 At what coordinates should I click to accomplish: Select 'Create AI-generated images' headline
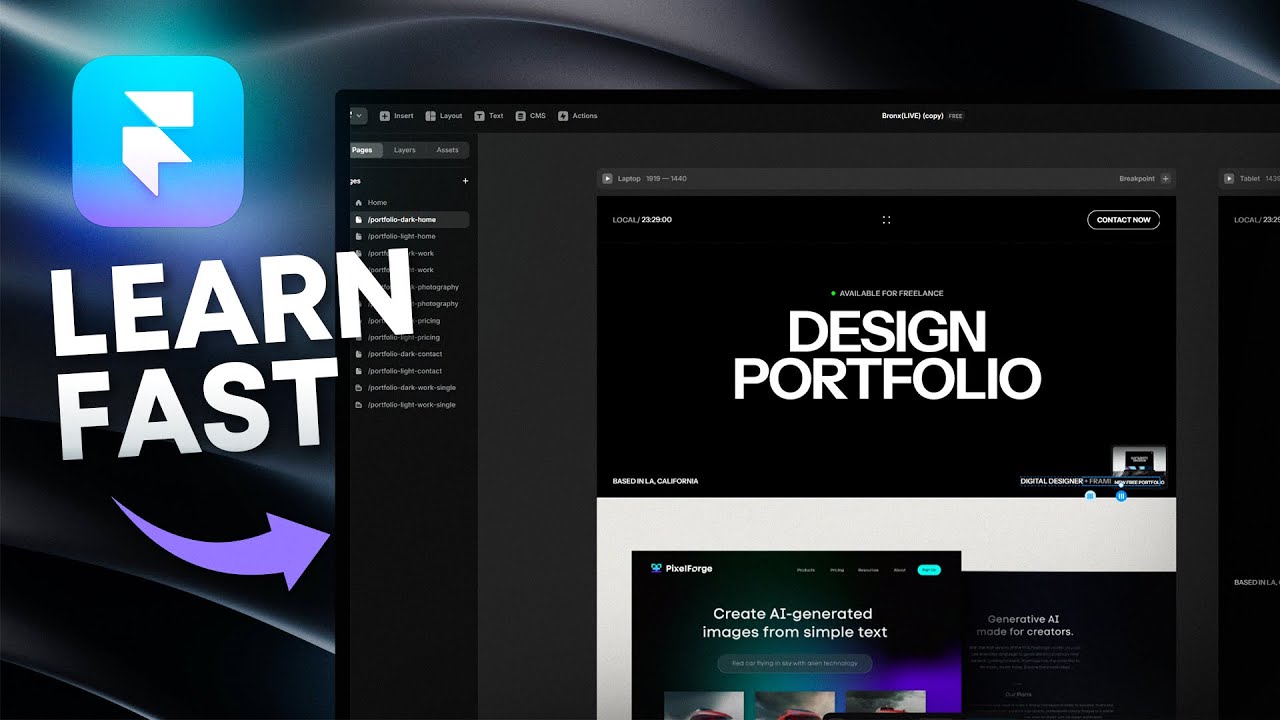coord(795,623)
